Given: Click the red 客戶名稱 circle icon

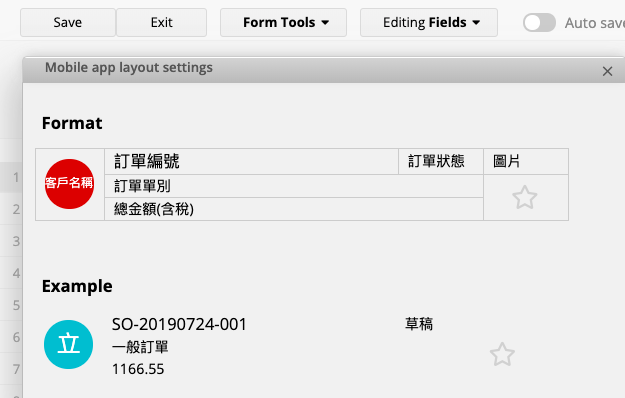Looking at the screenshot, I should click(69, 184).
